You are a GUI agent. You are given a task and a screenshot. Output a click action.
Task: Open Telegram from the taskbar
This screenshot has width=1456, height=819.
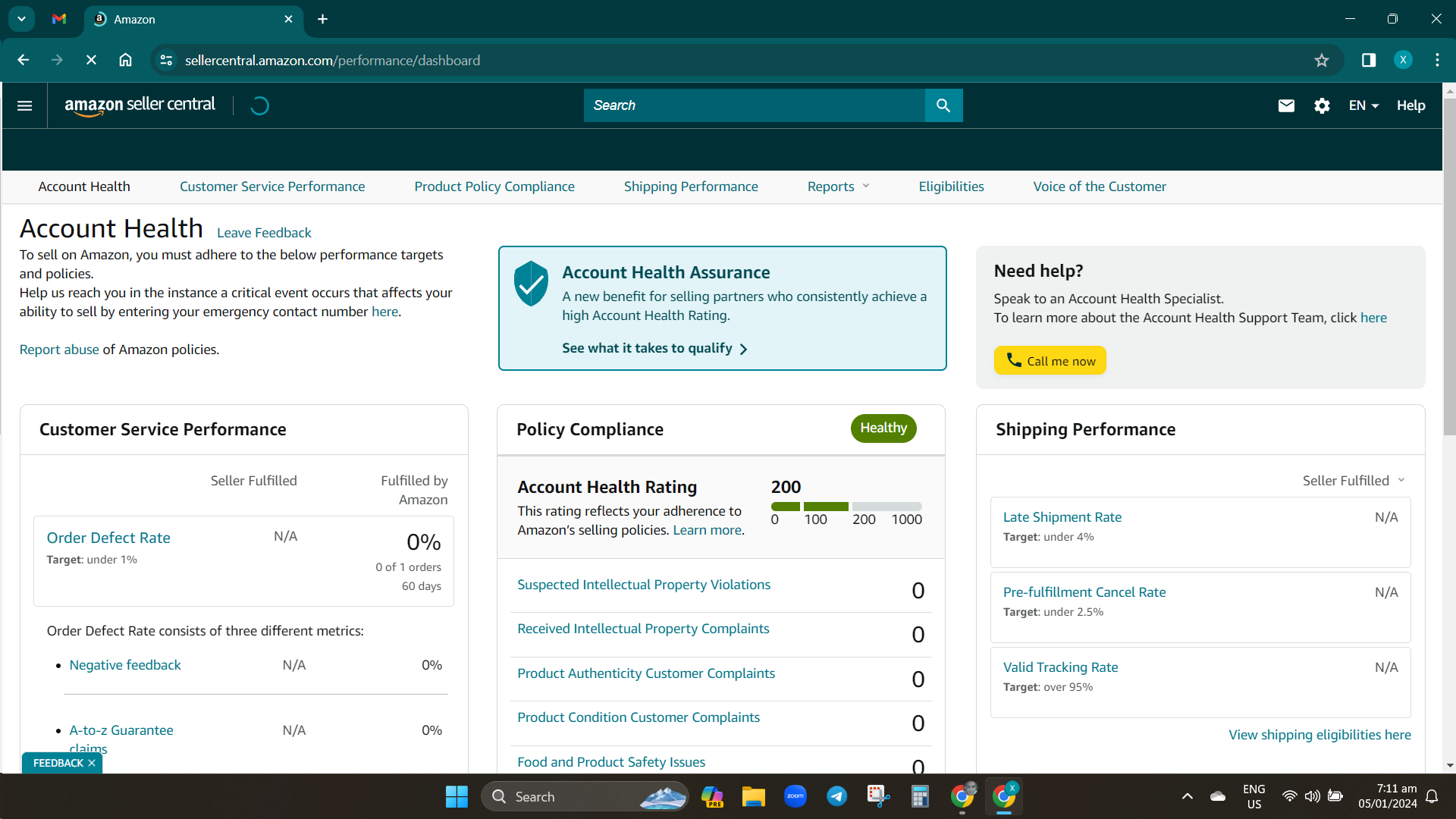click(837, 796)
